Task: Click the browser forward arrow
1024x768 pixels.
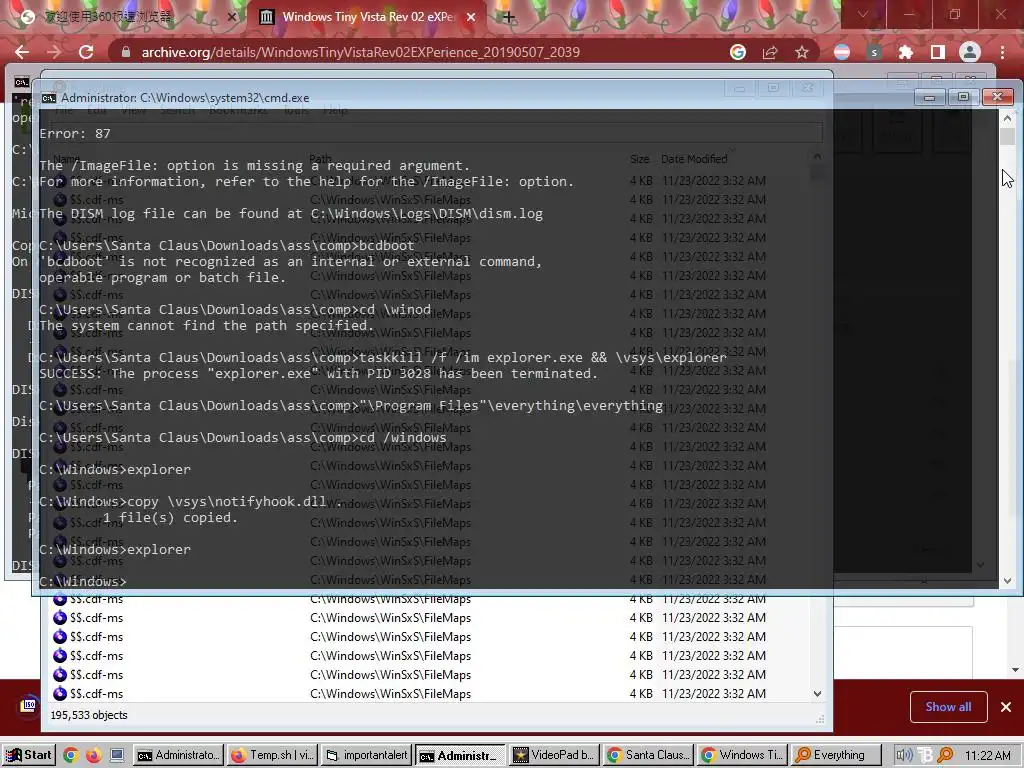Action: point(54,52)
